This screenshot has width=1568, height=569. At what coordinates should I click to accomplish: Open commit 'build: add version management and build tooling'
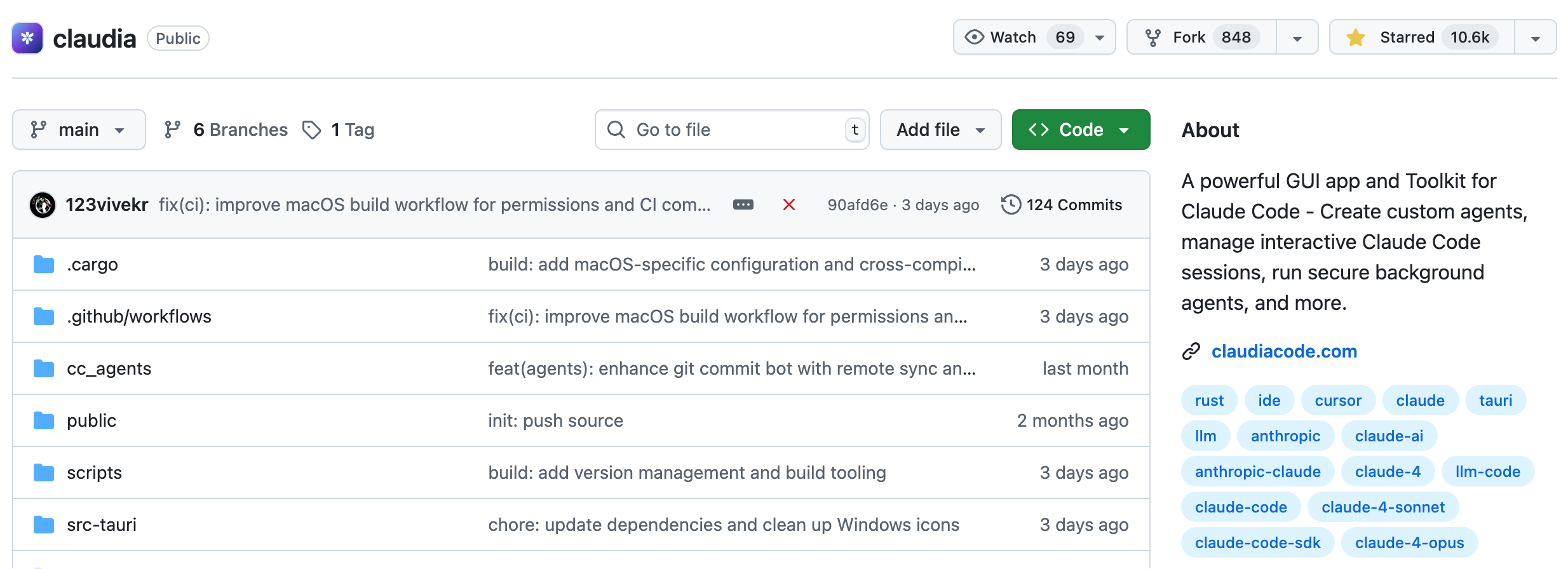click(x=687, y=472)
